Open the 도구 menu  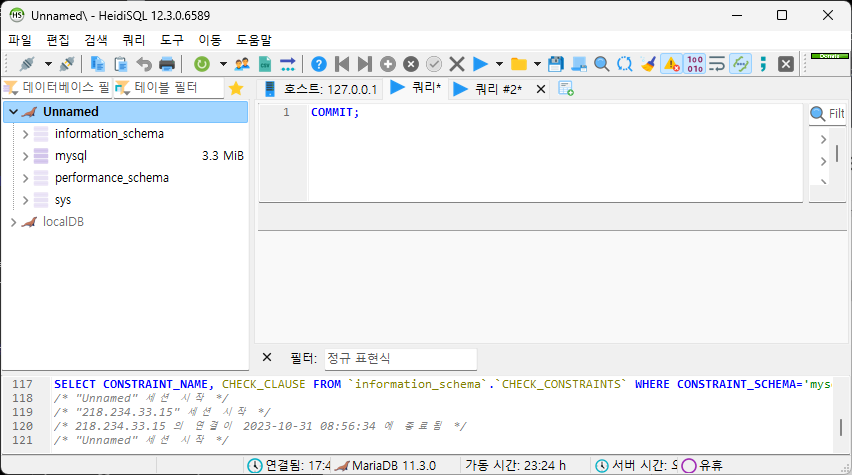[172, 40]
